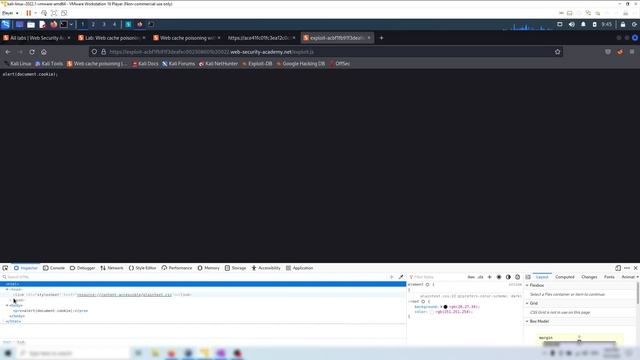Open the Storage devtools tab
640x360 pixels.
[236, 268]
